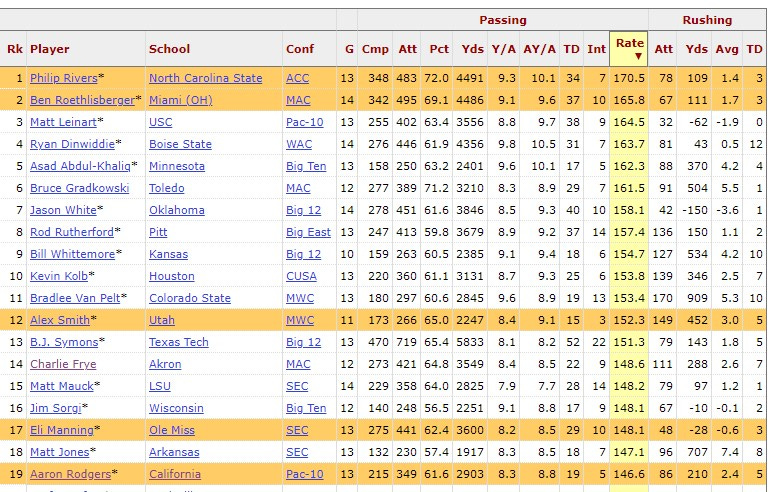Open Big East conference link
Viewport: 776px width, 492px height.
(308, 232)
